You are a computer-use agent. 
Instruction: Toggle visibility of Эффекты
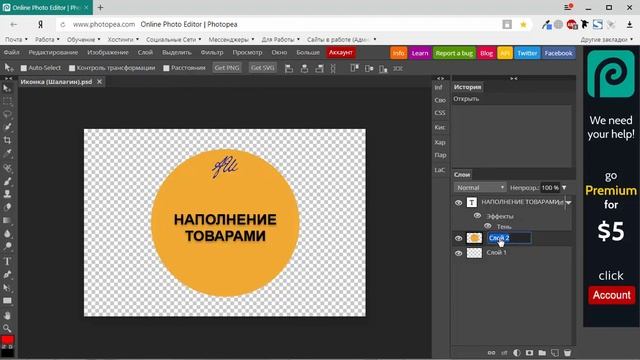[x=477, y=216]
